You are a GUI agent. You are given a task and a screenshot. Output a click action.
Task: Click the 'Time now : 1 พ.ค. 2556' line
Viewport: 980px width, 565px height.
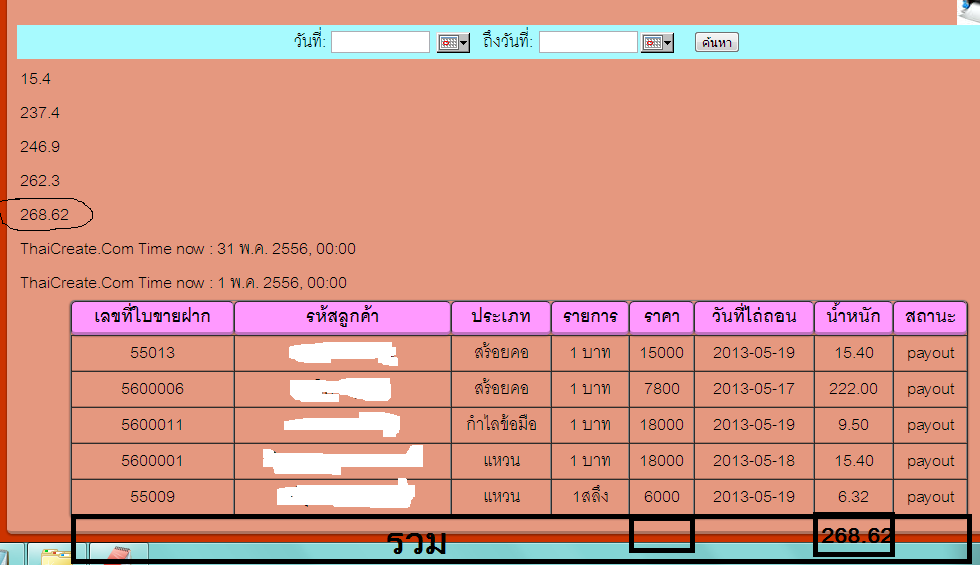tap(183, 282)
